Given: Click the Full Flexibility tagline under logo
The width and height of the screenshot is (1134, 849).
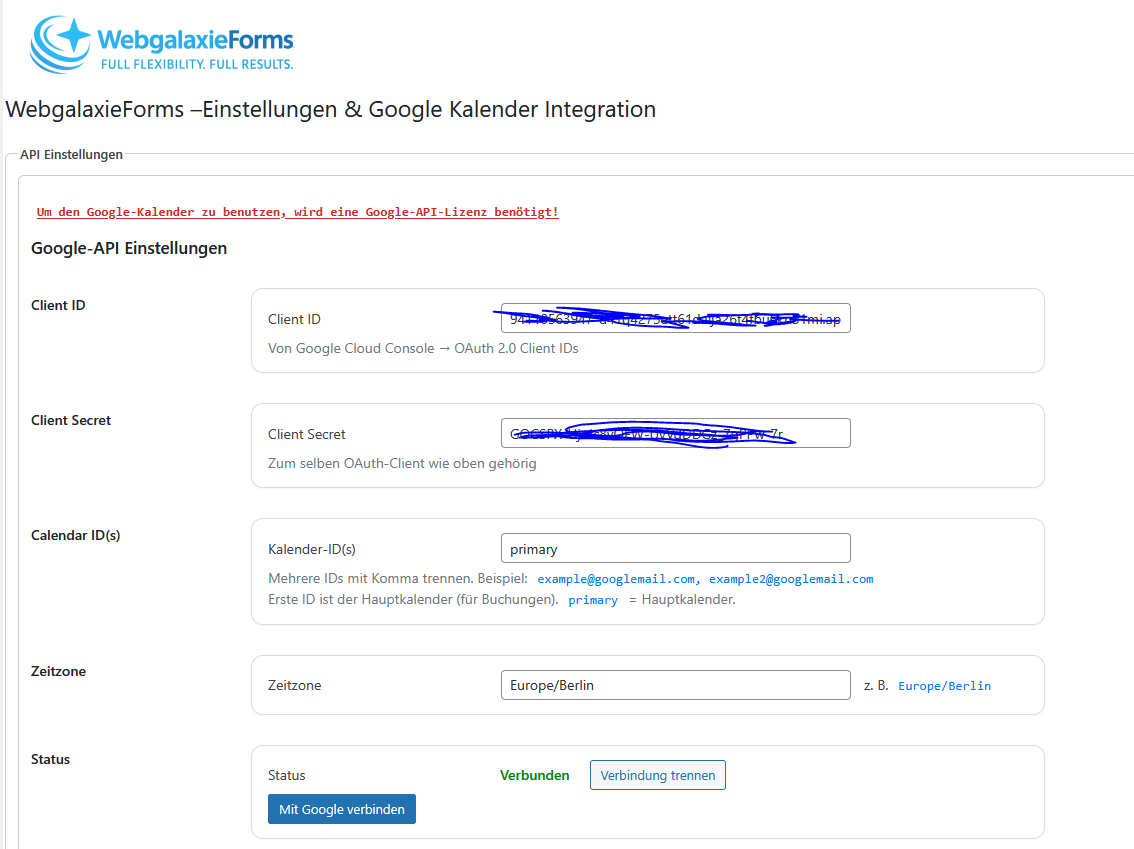Looking at the screenshot, I should coord(195,64).
